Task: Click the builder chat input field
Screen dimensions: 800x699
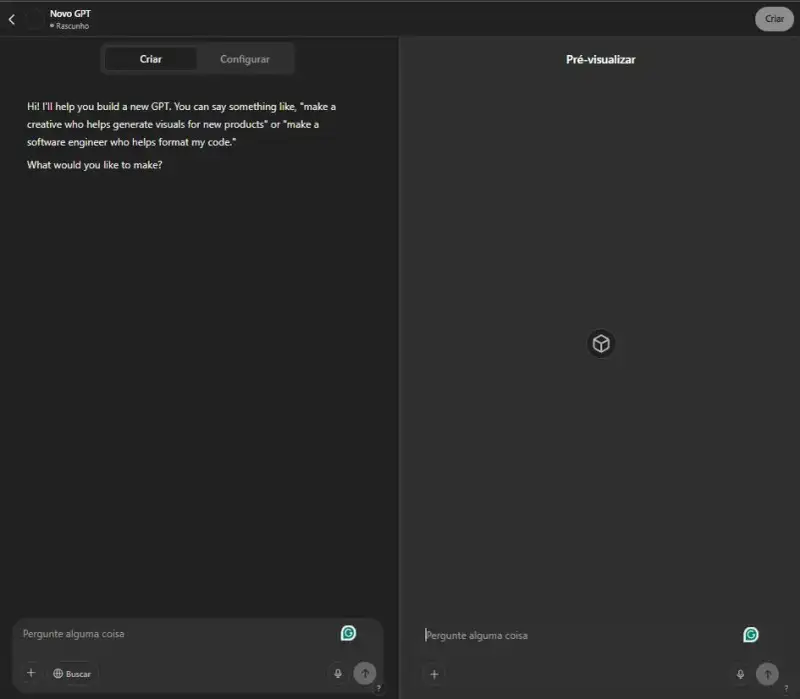Action: click(x=176, y=634)
